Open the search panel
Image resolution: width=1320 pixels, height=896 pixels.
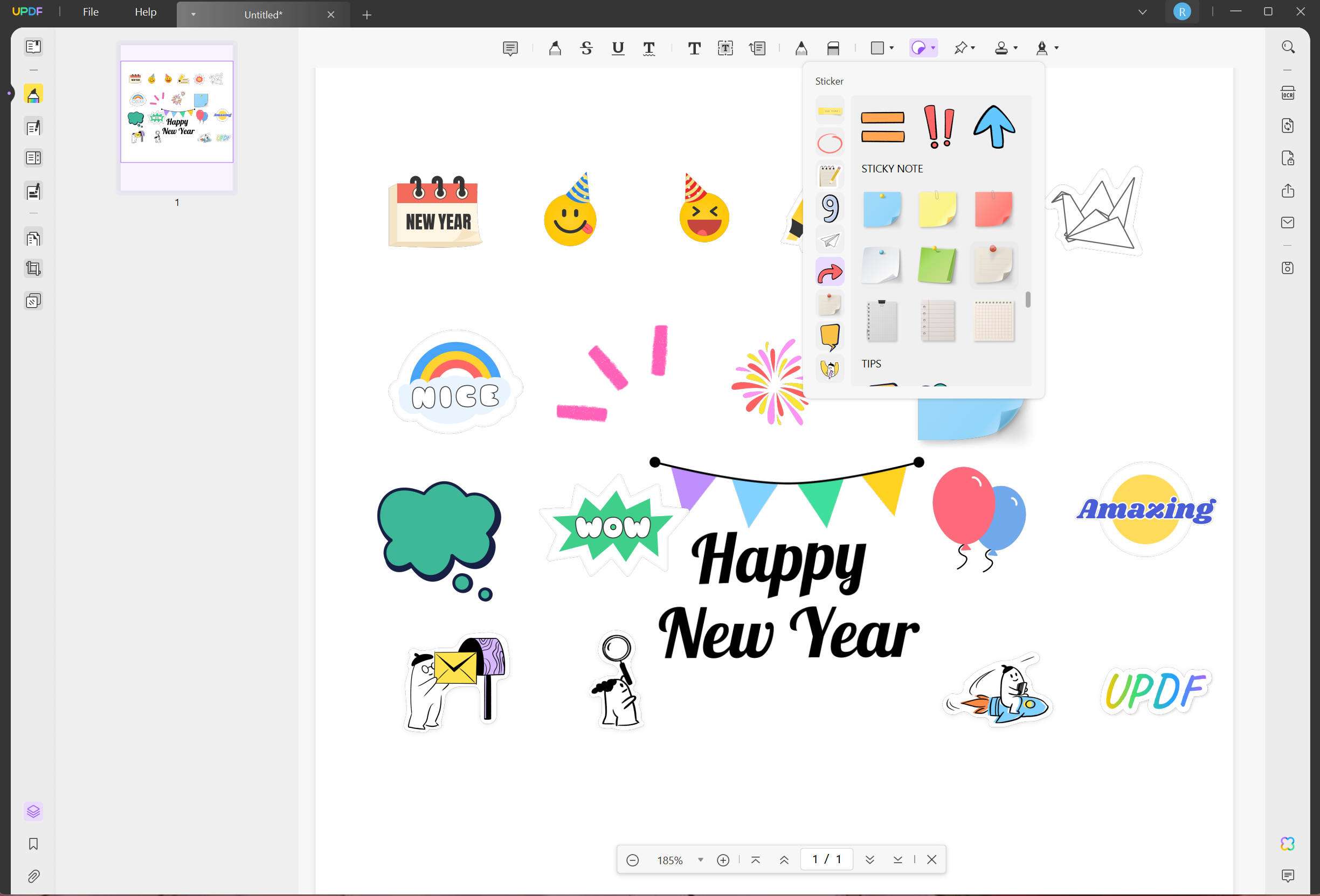click(1288, 46)
